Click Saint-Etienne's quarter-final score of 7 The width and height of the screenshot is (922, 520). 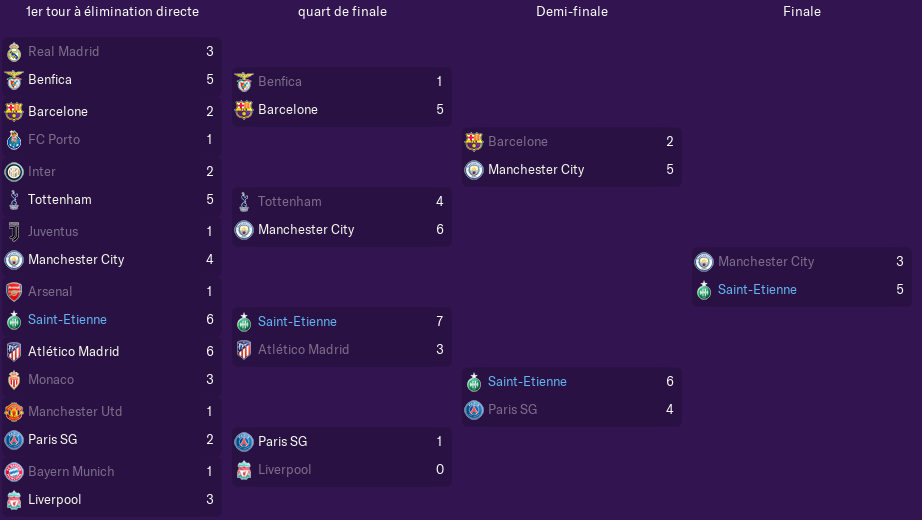tap(440, 322)
